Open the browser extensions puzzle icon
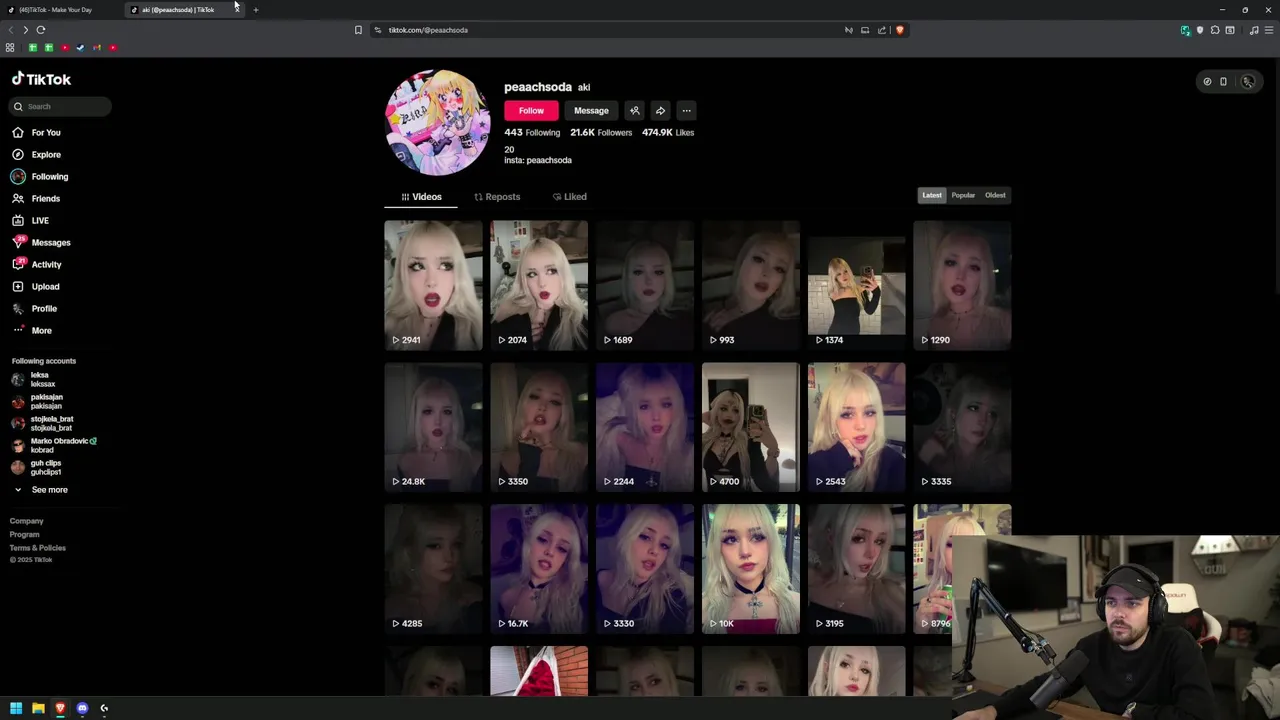 coord(1215,30)
